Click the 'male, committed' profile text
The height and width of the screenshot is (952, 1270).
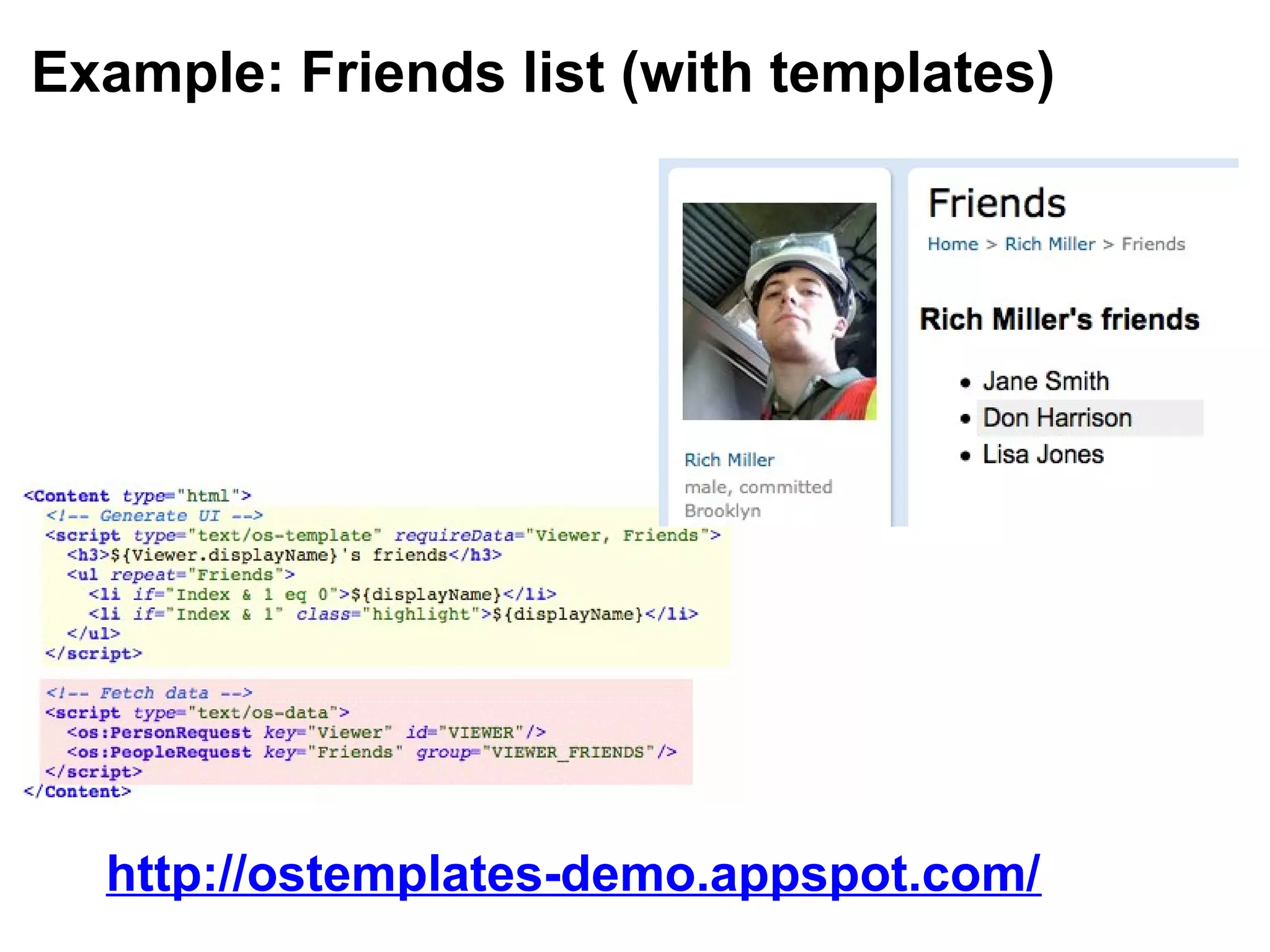(x=758, y=487)
